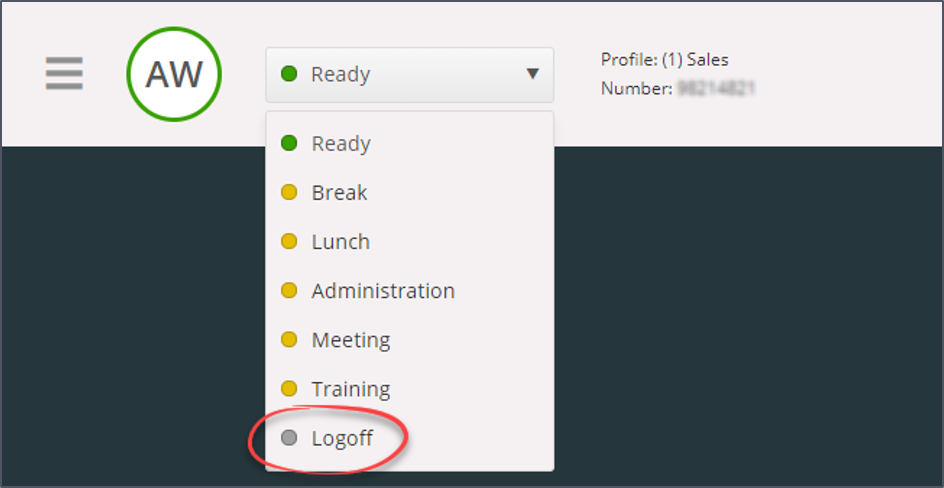Click the yellow dot beside Administration
This screenshot has height=488, width=944.
[x=289, y=291]
